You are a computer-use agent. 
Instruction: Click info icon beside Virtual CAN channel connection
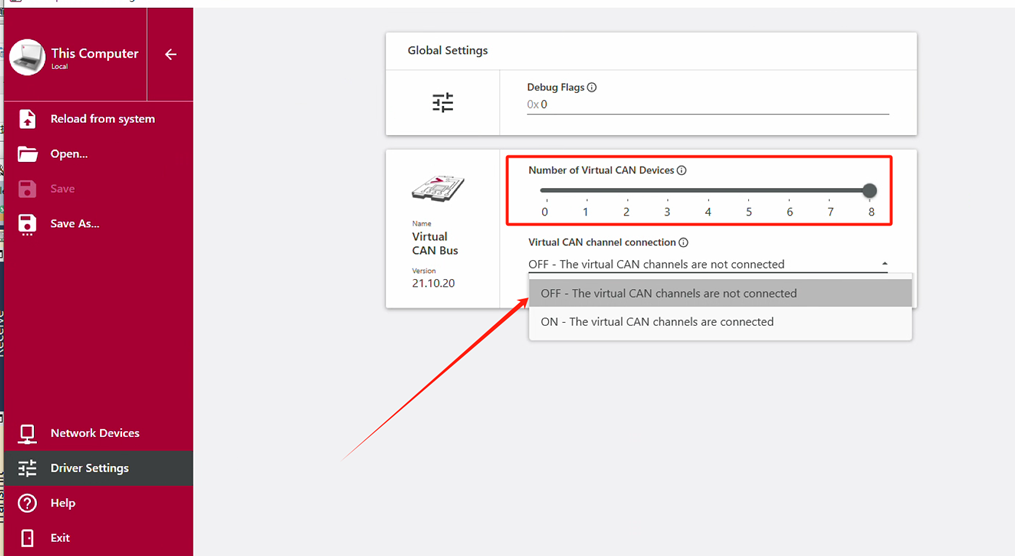[x=684, y=243]
